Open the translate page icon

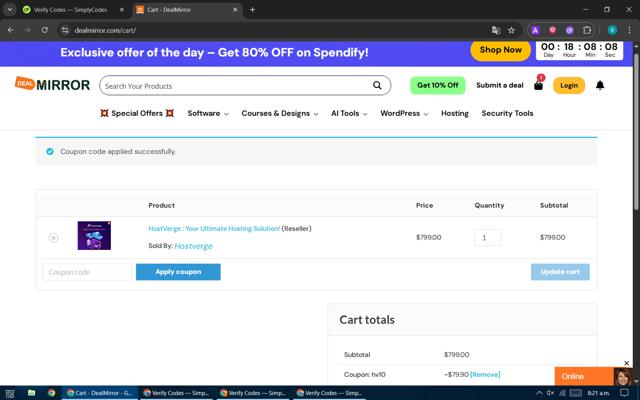pos(496,30)
